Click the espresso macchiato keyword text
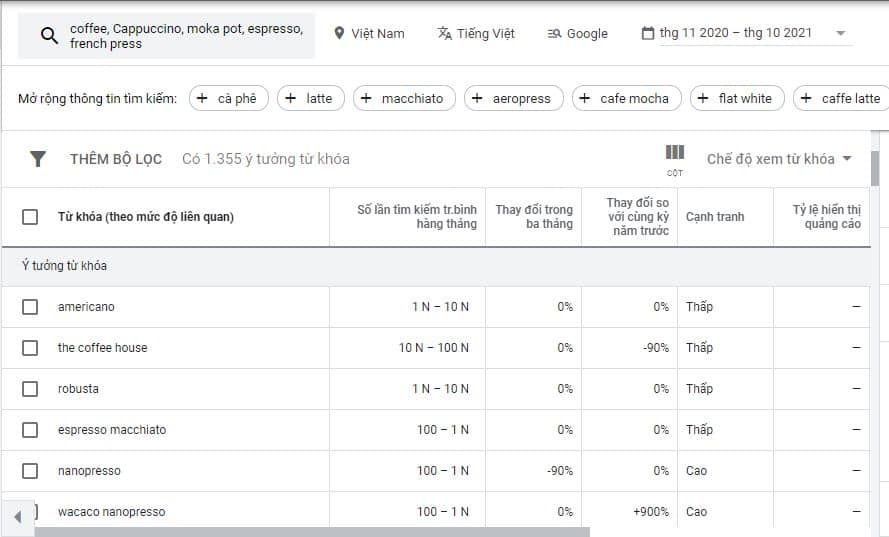Viewport: 889px width, 537px height. (x=112, y=430)
